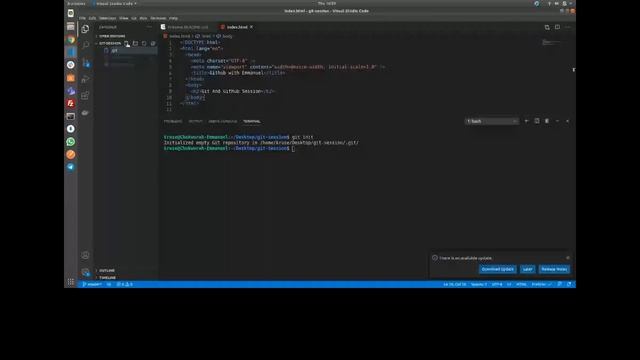The height and width of the screenshot is (360, 640).
Task: Click the open changes editor icon
Action: [547, 27]
